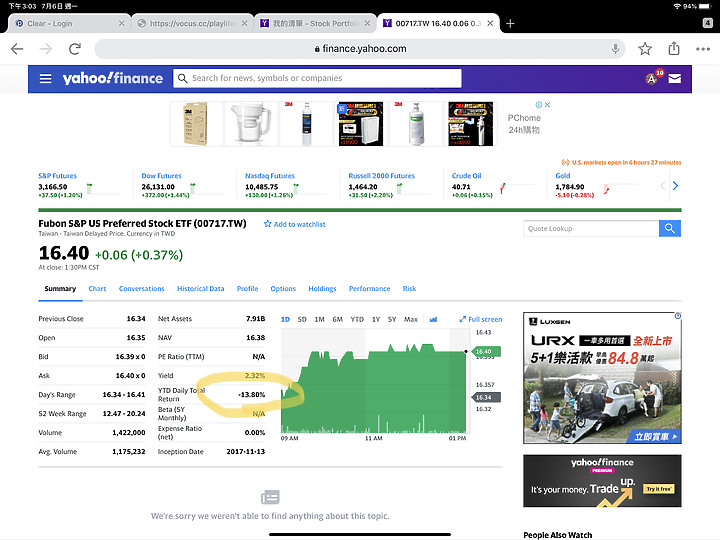This screenshot has height=540, width=720.
Task: Open profile avatar with notification badge
Action: [x=652, y=79]
